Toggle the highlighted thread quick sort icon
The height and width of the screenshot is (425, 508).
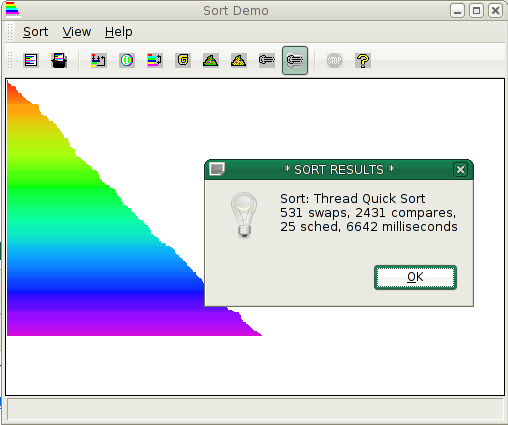295,61
